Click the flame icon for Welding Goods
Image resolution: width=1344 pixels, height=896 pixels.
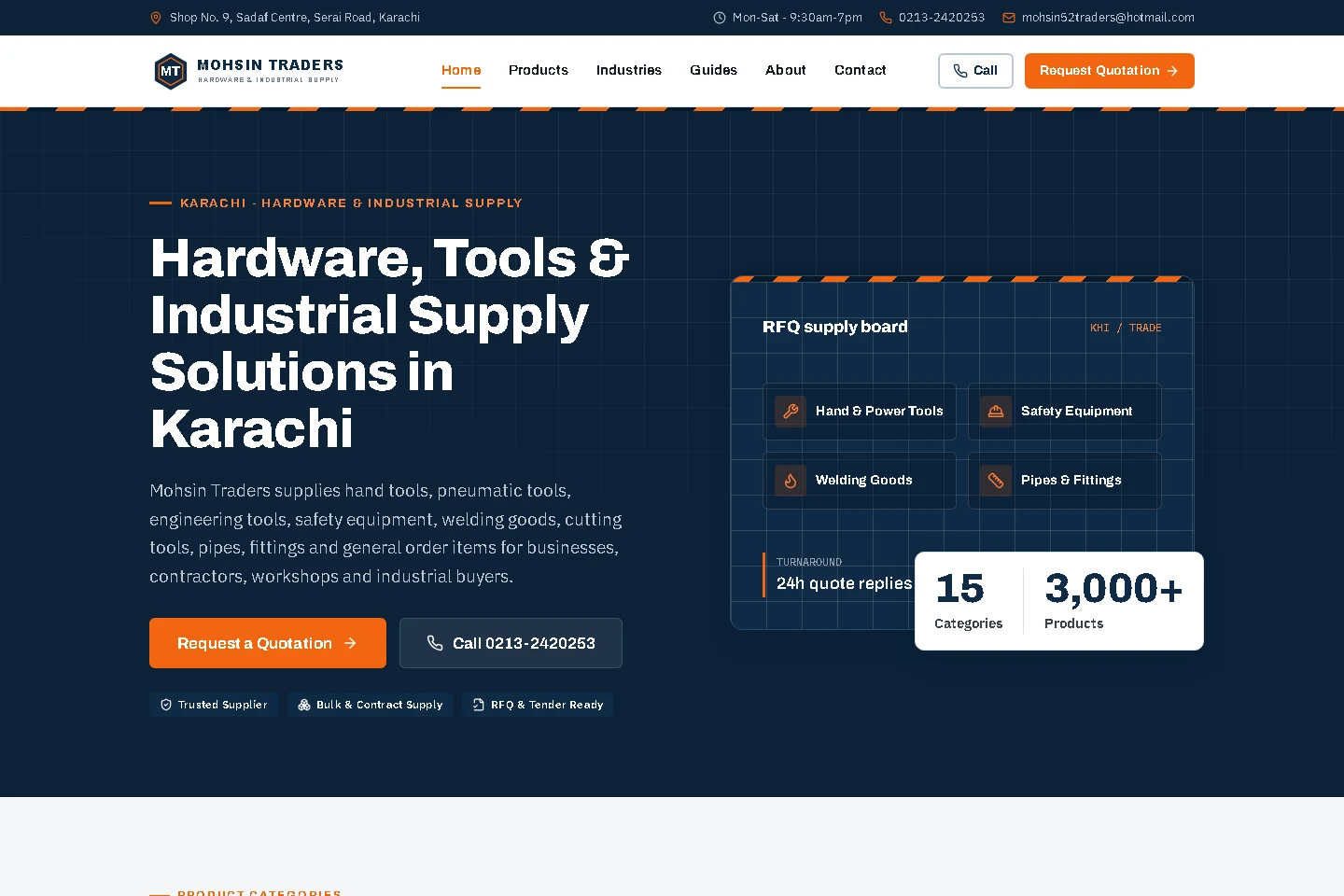click(791, 480)
